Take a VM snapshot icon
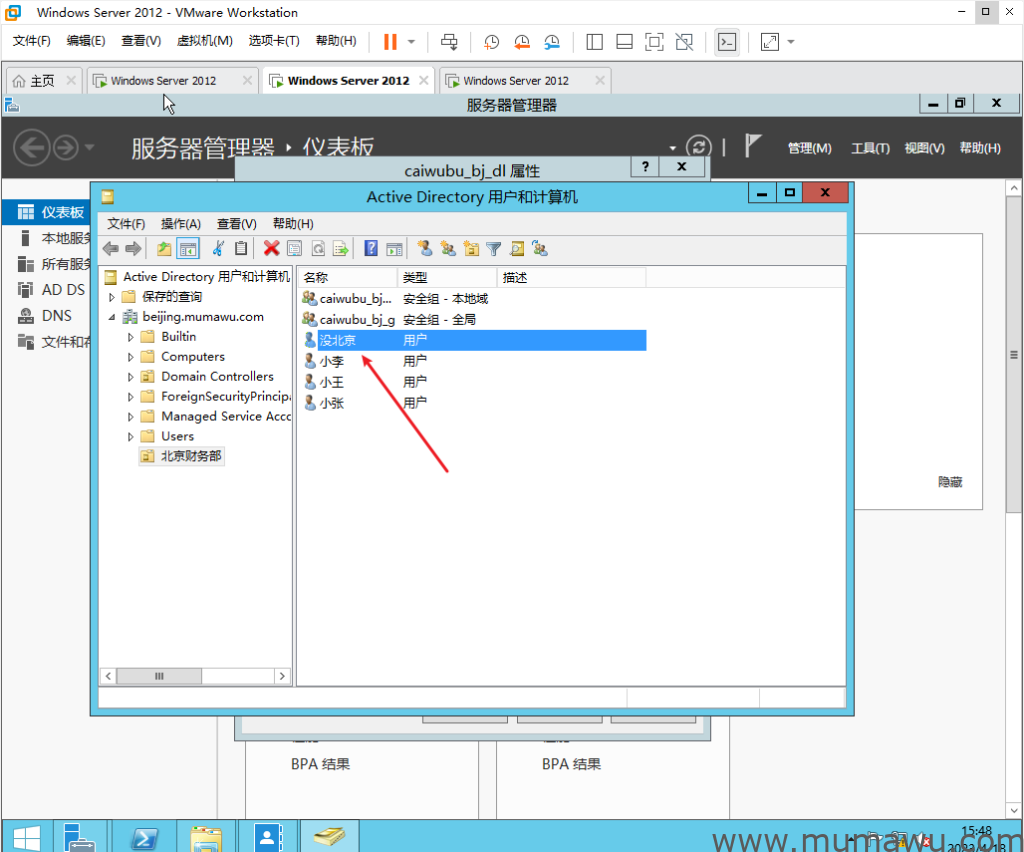 491,42
